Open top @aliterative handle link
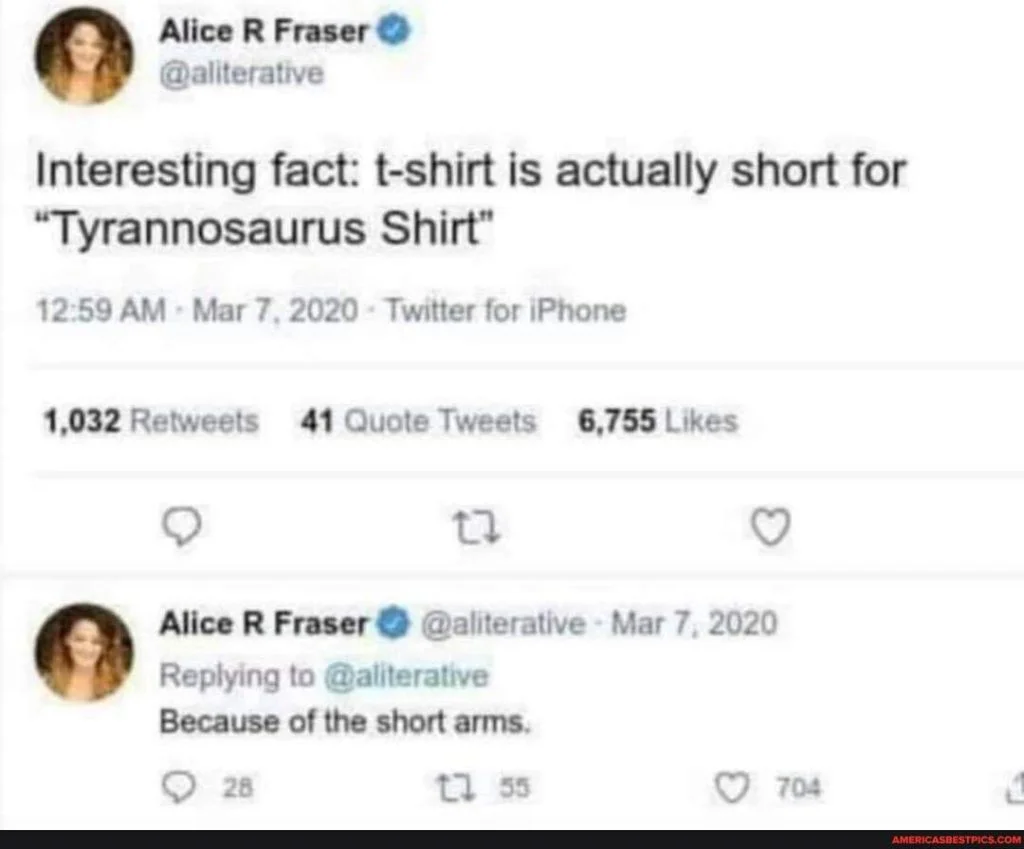The height and width of the screenshot is (849, 1024). 242,73
